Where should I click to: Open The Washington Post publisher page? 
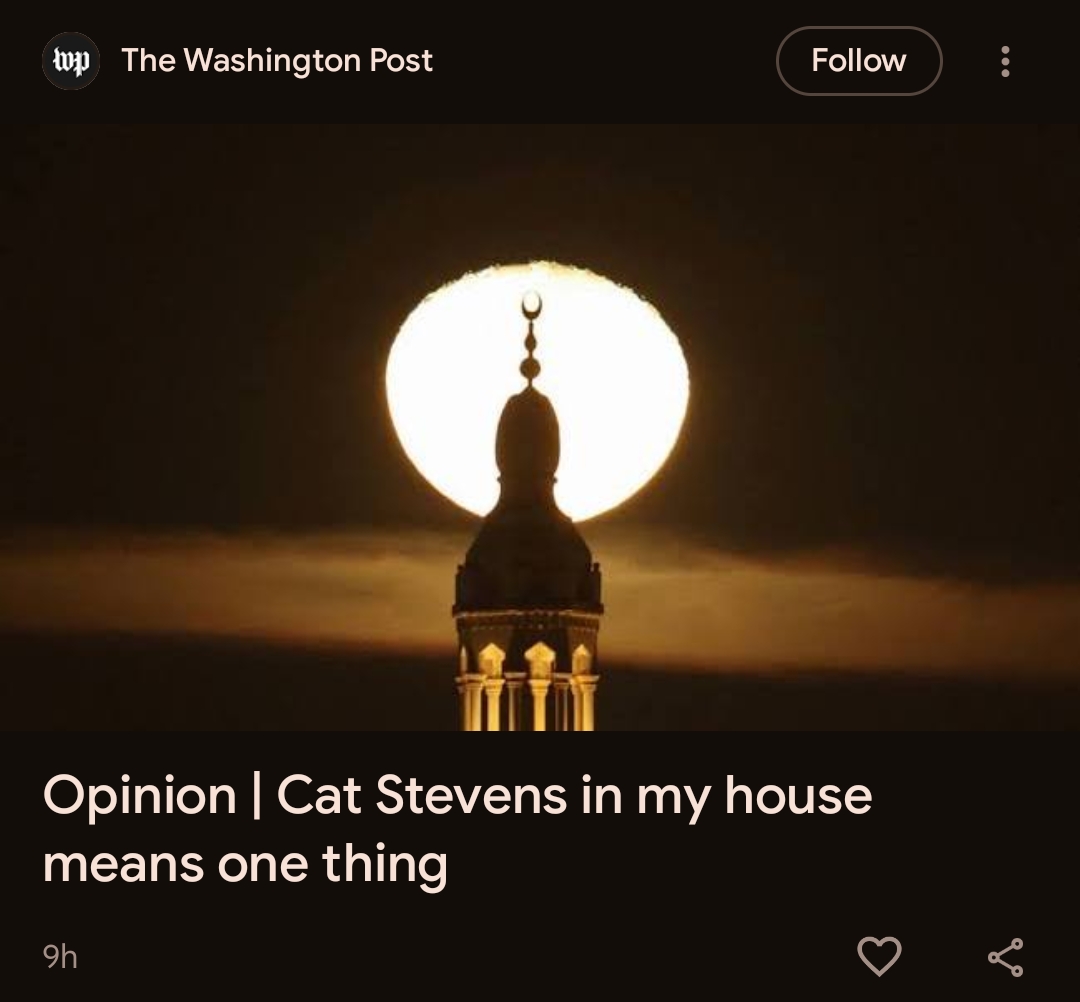pyautogui.click(x=277, y=61)
